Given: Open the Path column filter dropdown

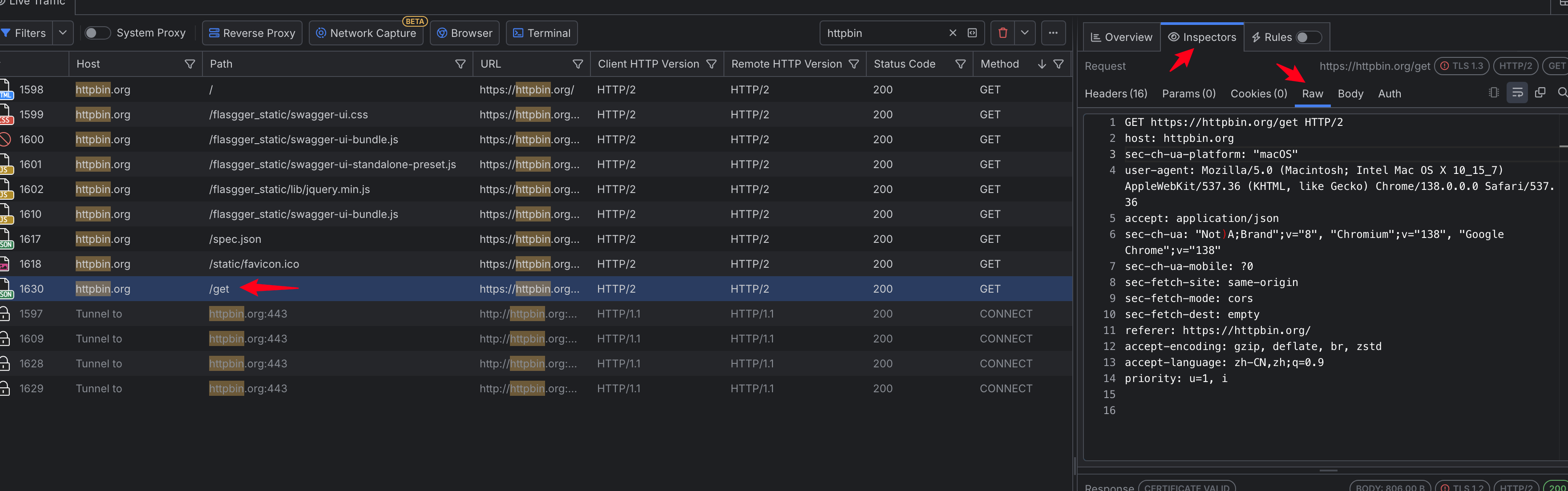Looking at the screenshot, I should tap(460, 64).
